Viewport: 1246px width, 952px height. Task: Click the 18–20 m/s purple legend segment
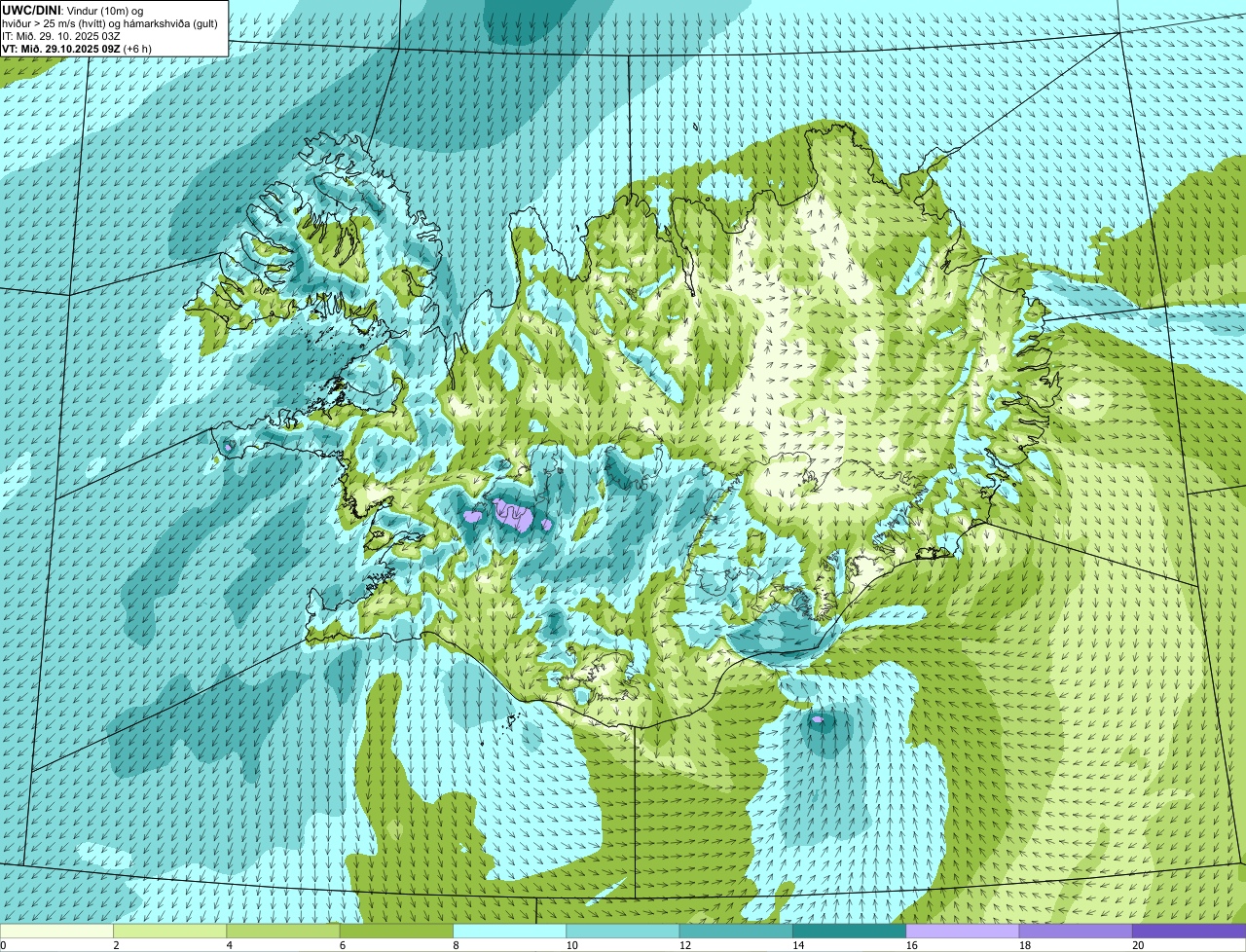(x=1076, y=931)
